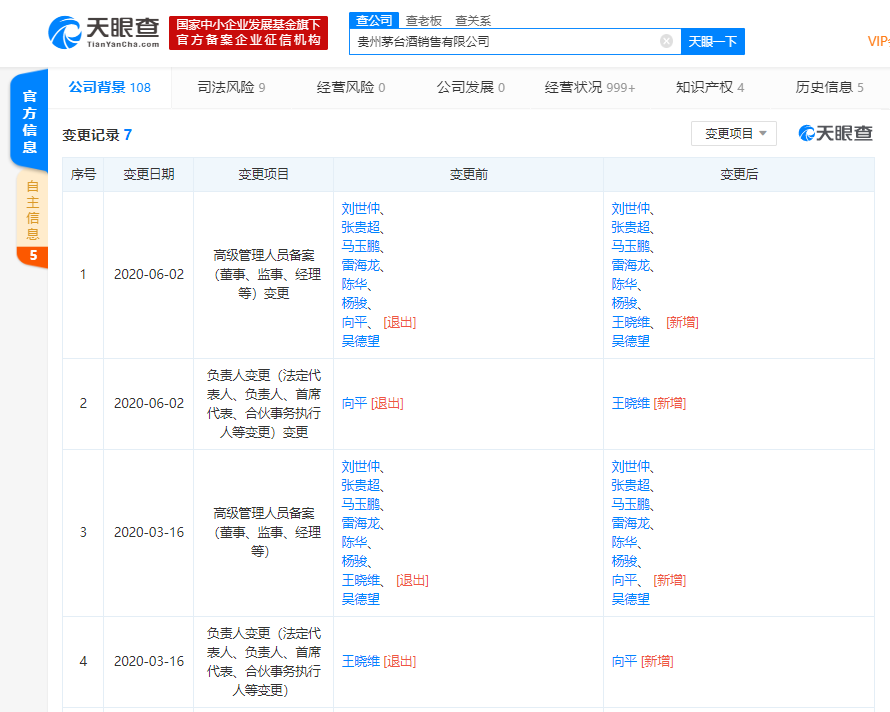Image resolution: width=890 pixels, height=712 pixels.
Task: Click the 变更日期 column header
Action: click(x=149, y=174)
